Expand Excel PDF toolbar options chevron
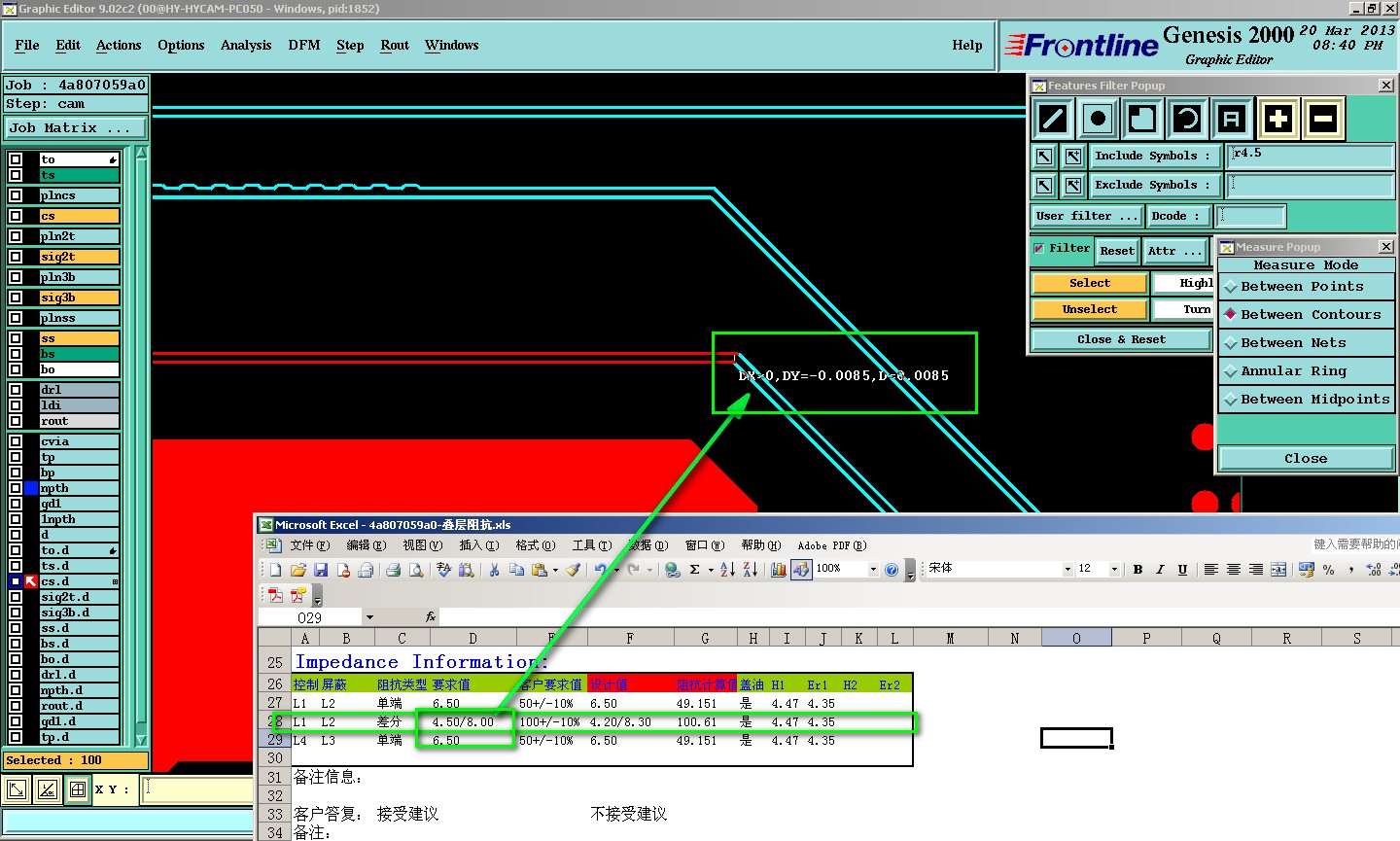Image resolution: width=1400 pixels, height=841 pixels. point(317,595)
